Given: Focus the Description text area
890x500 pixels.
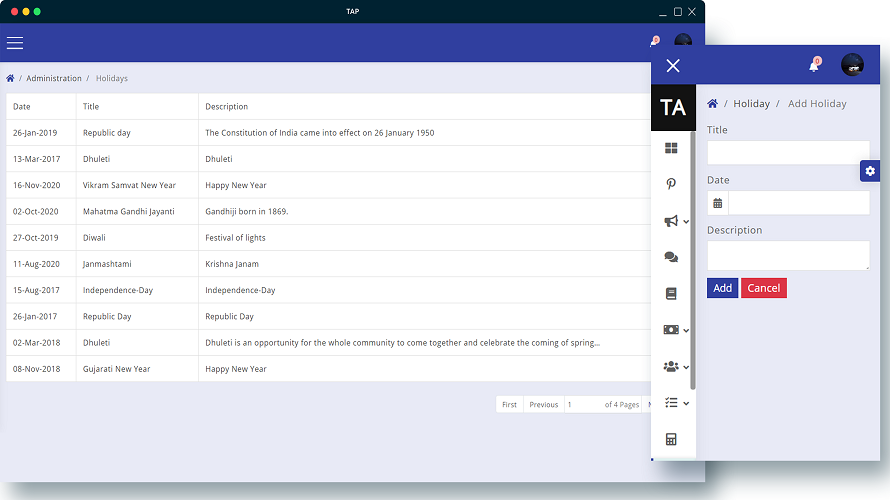Looking at the screenshot, I should pos(788,255).
